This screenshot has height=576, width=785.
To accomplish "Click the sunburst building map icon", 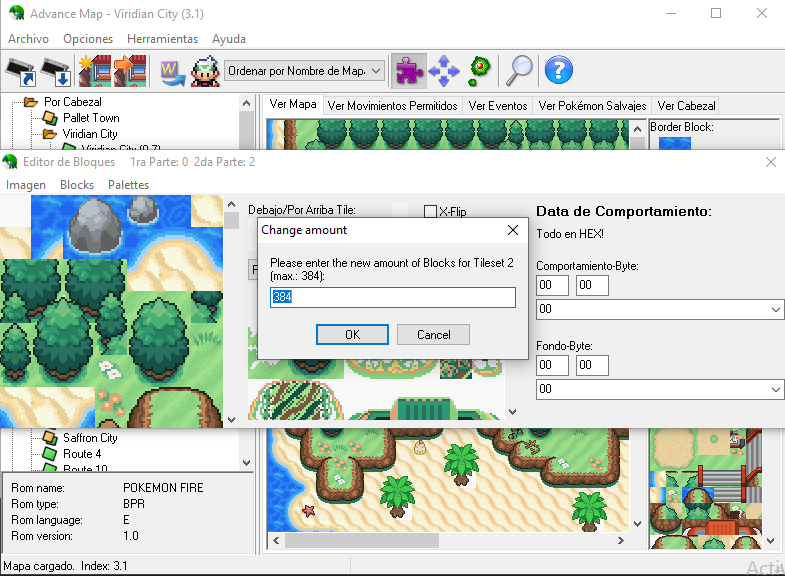I will pos(94,71).
